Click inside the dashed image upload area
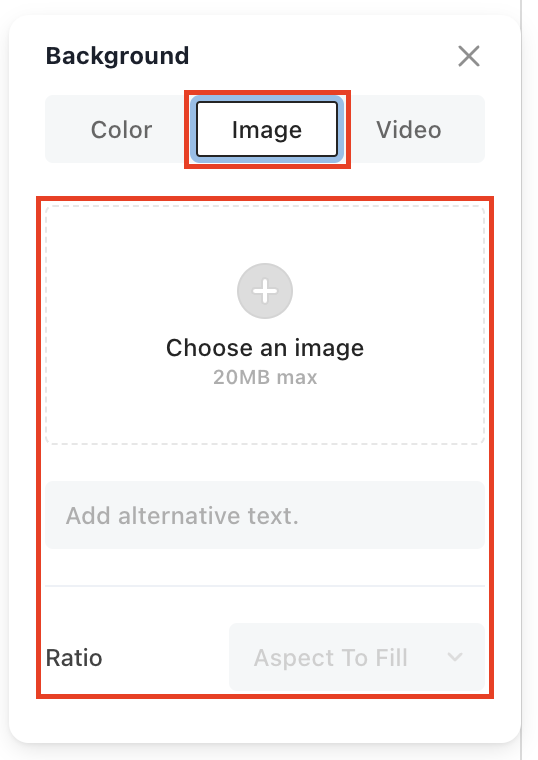The image size is (538, 760). 265,325
